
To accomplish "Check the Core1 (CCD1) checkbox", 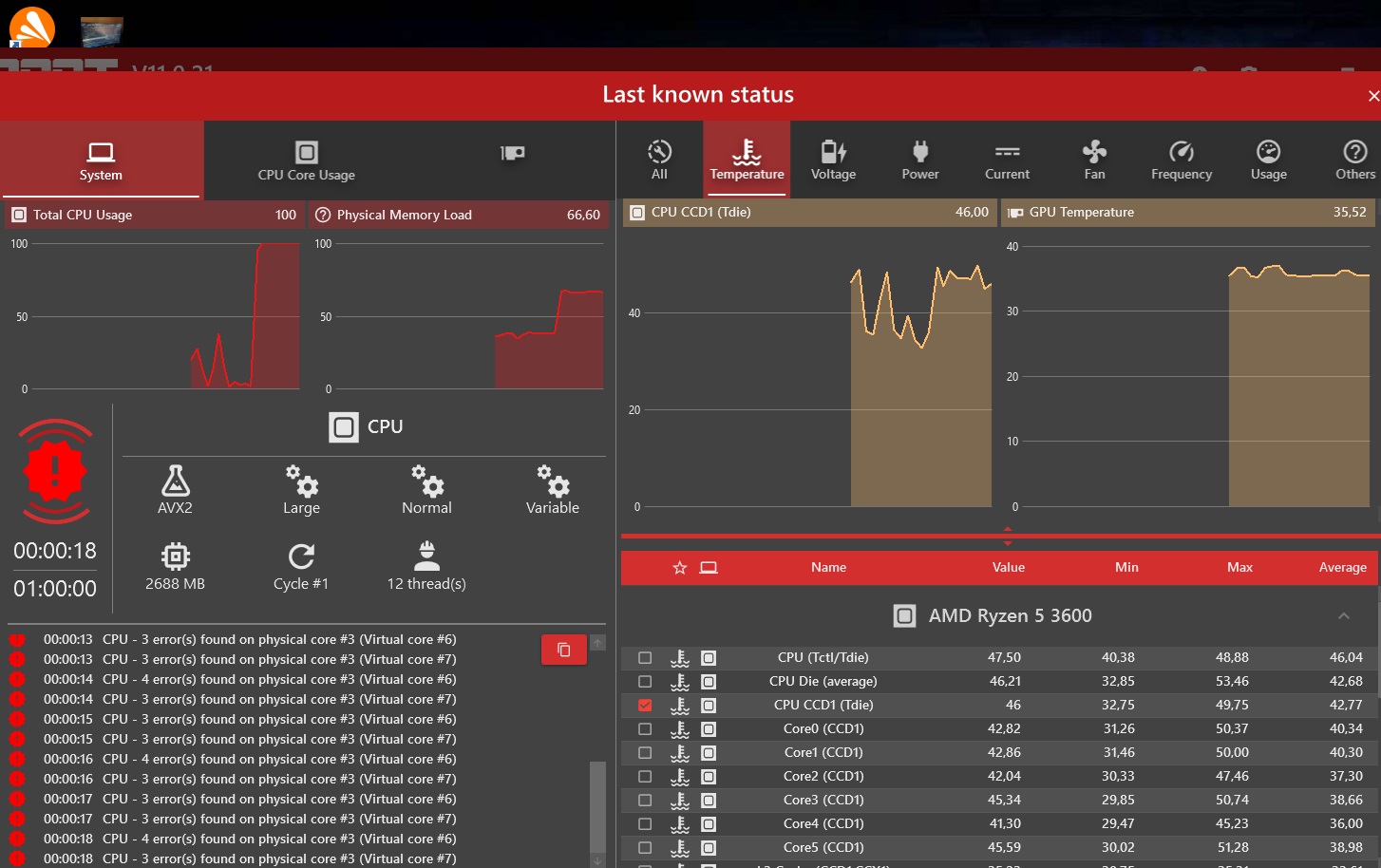I will pyautogui.click(x=645, y=753).
